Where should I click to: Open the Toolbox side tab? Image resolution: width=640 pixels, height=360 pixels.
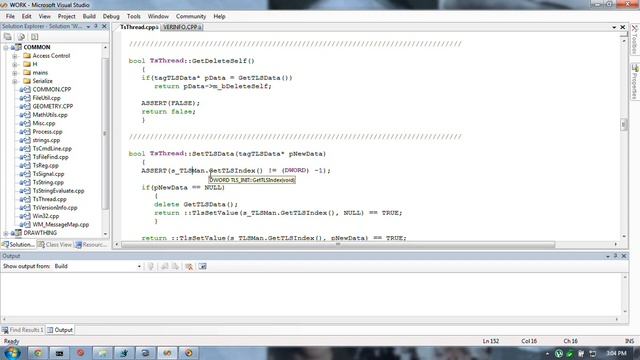(635, 40)
